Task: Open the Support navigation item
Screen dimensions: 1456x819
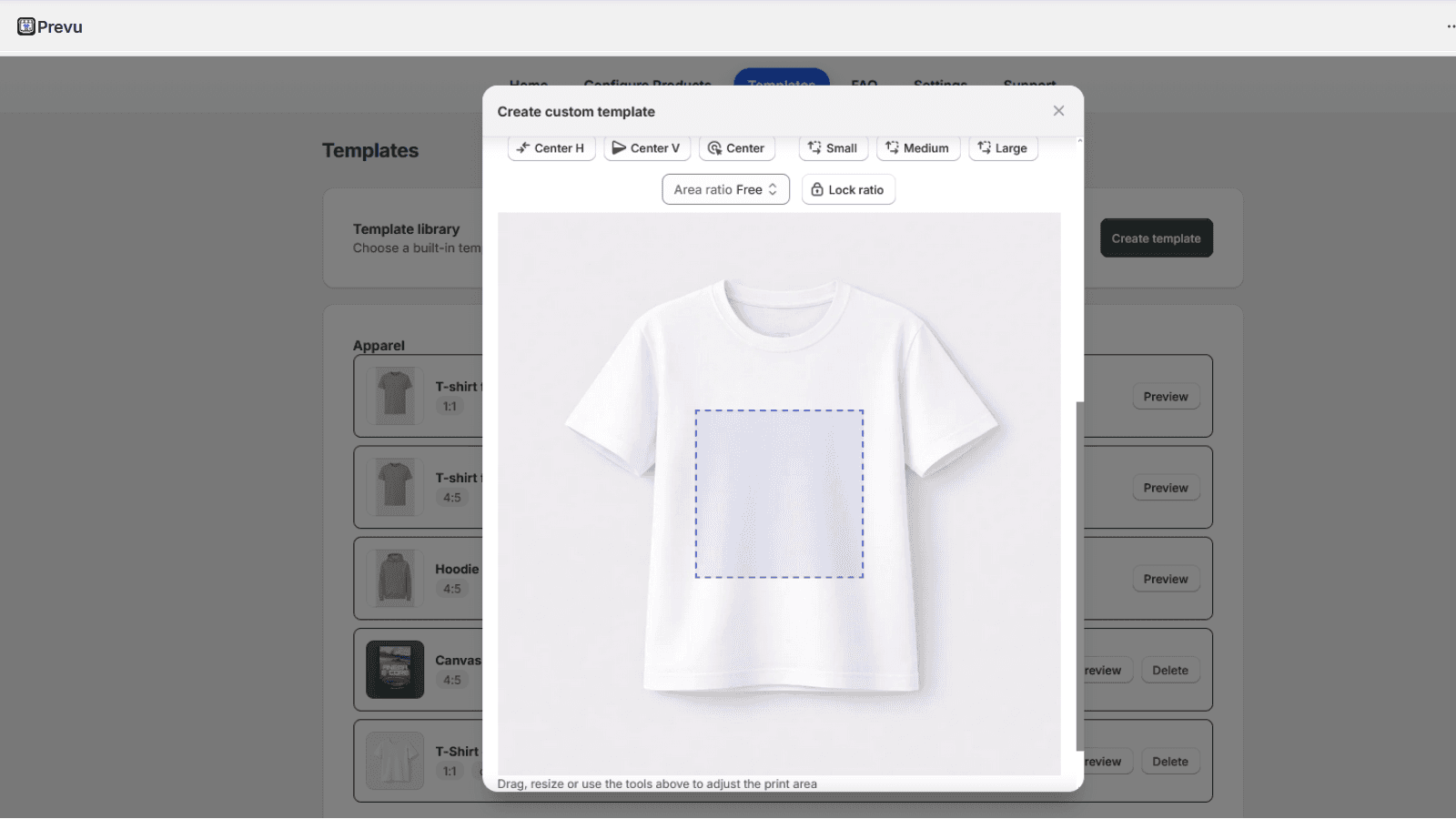Action: (1028, 85)
